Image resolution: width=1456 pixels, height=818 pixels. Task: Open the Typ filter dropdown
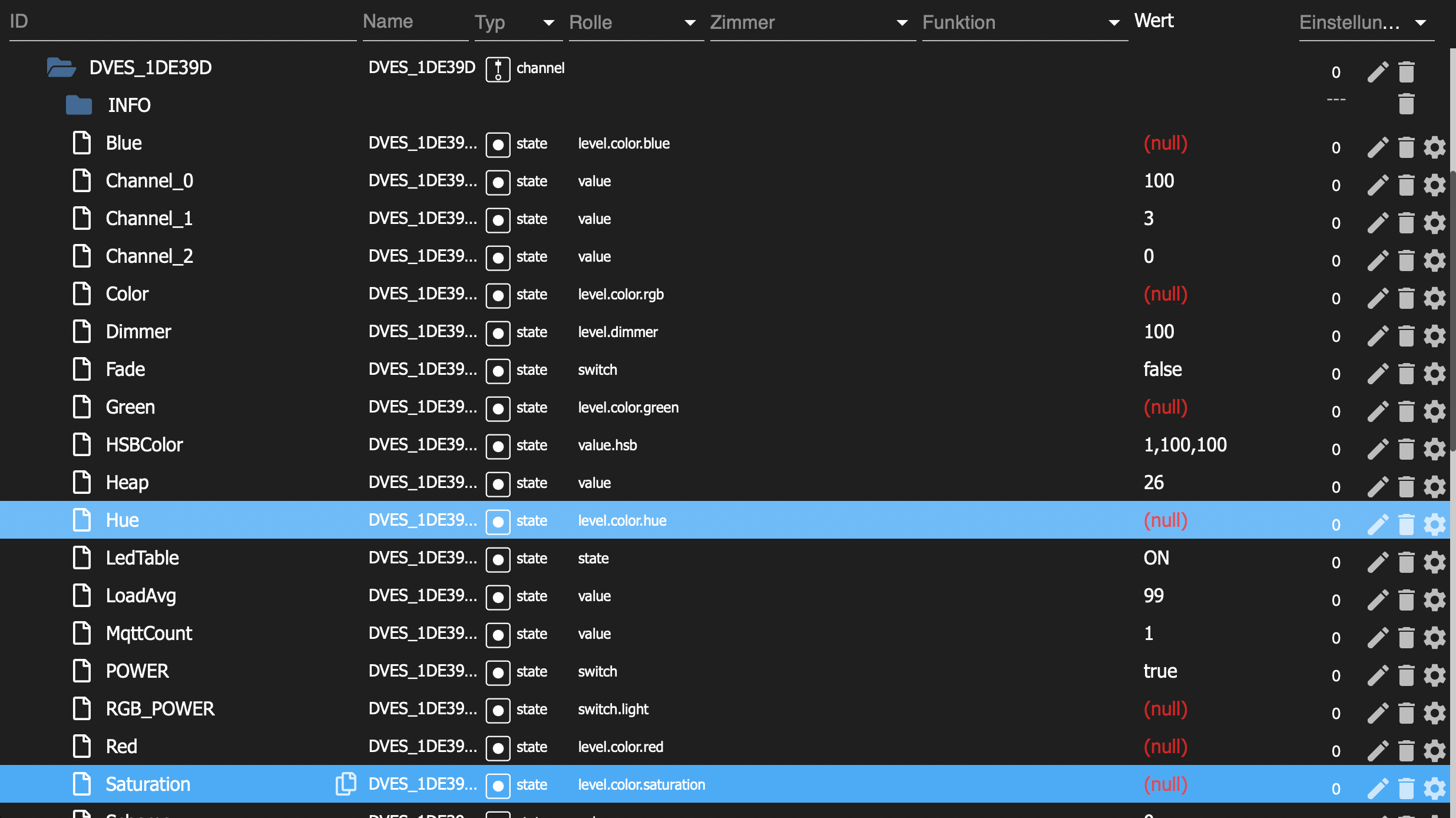[x=548, y=23]
